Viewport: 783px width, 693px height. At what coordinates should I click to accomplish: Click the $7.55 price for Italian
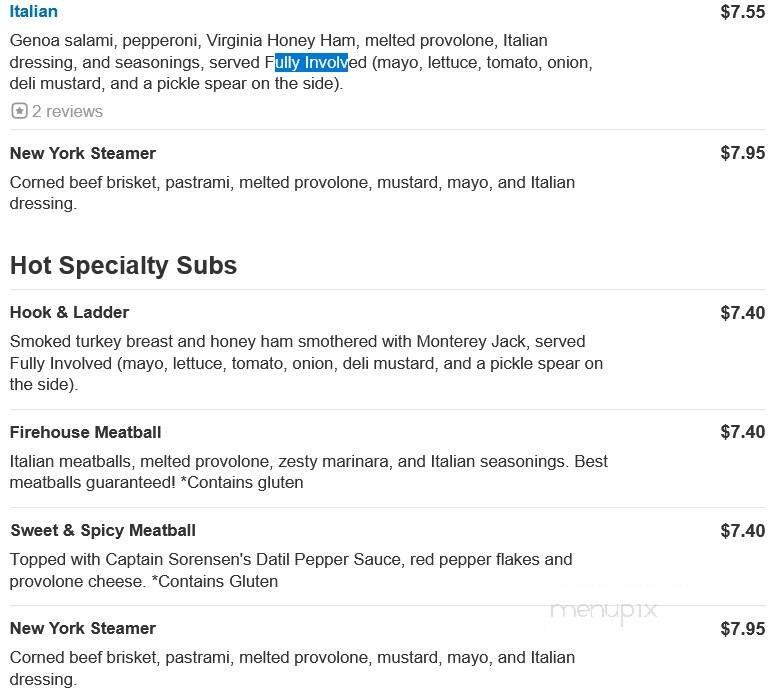742,12
